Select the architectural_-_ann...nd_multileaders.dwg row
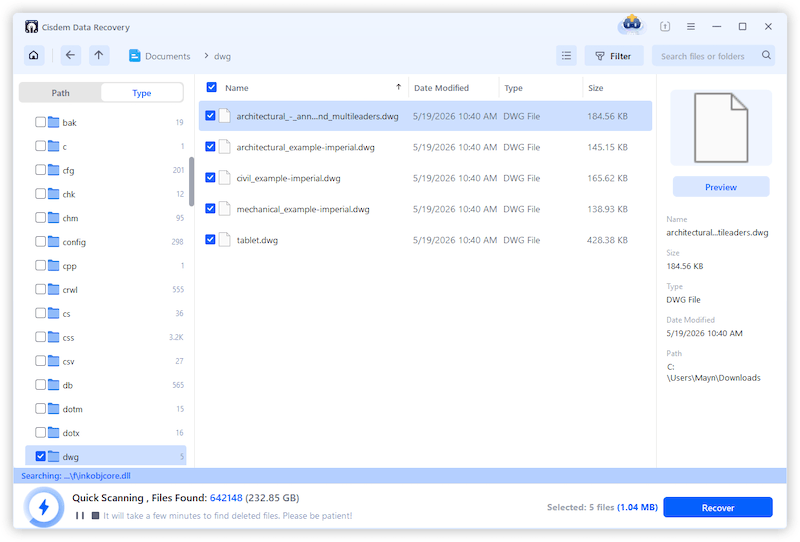The image size is (800, 542). pos(426,116)
